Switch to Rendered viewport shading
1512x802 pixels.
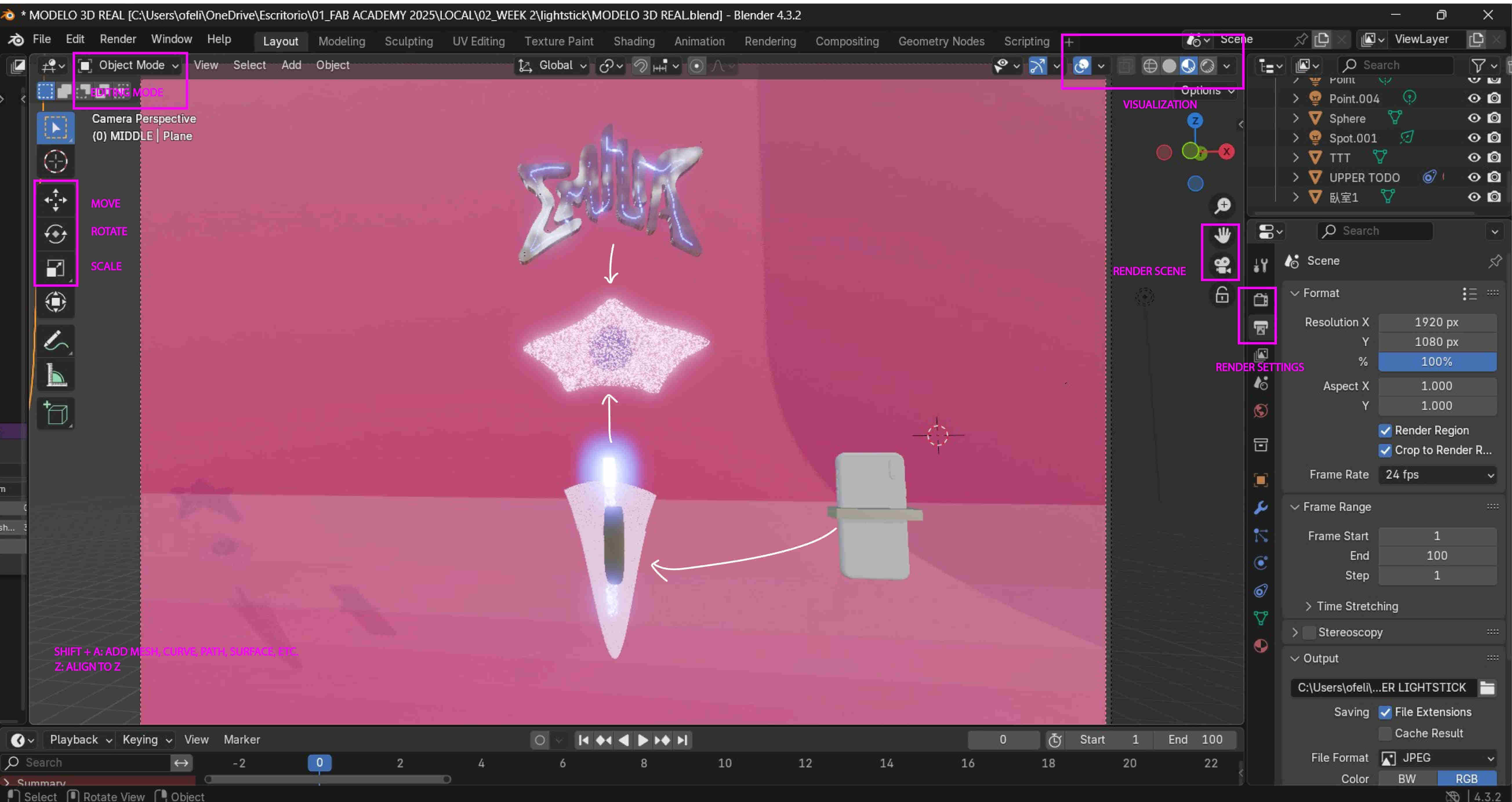click(1207, 66)
